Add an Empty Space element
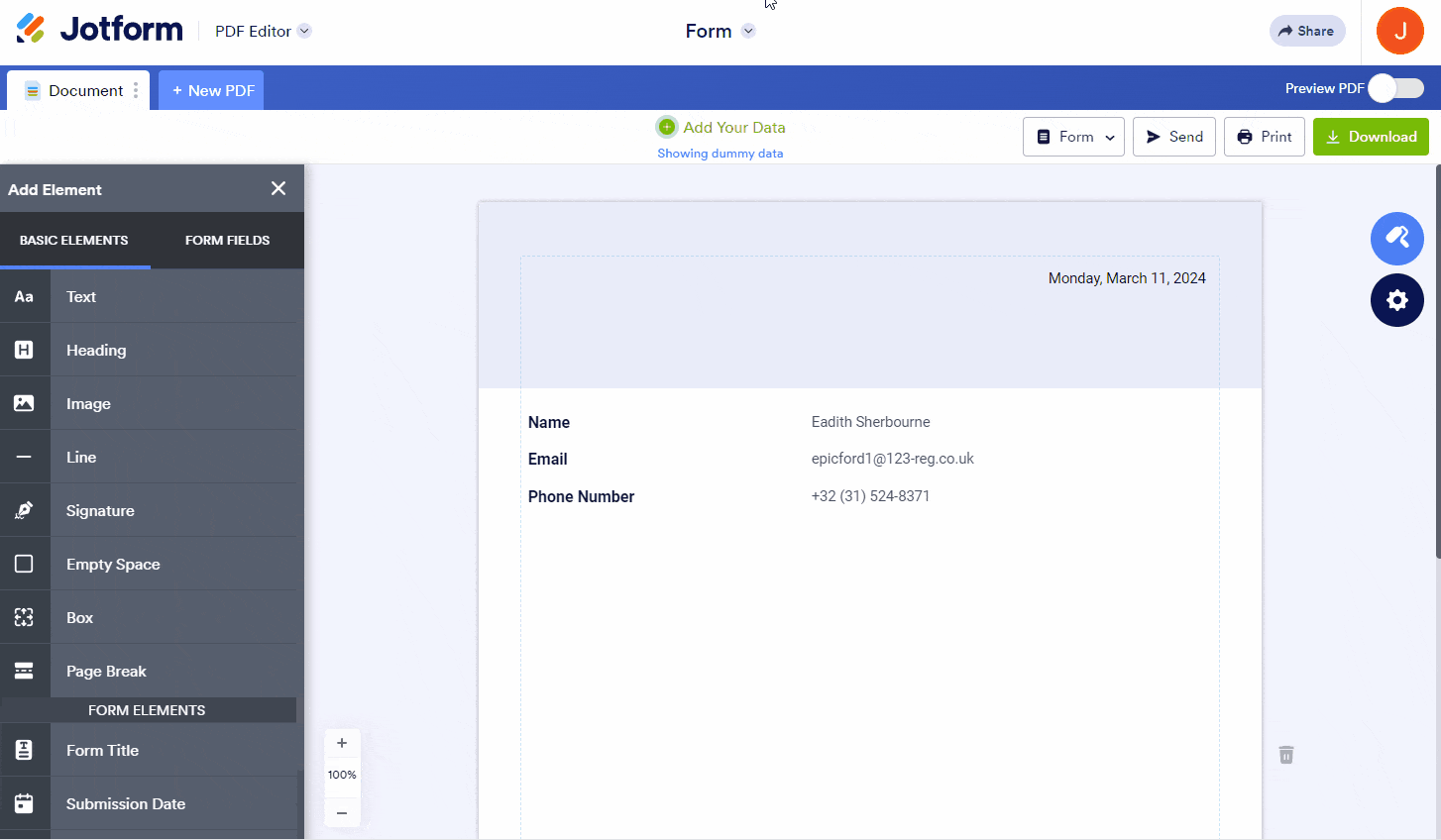Viewport: 1441px width, 840px height. tap(149, 564)
